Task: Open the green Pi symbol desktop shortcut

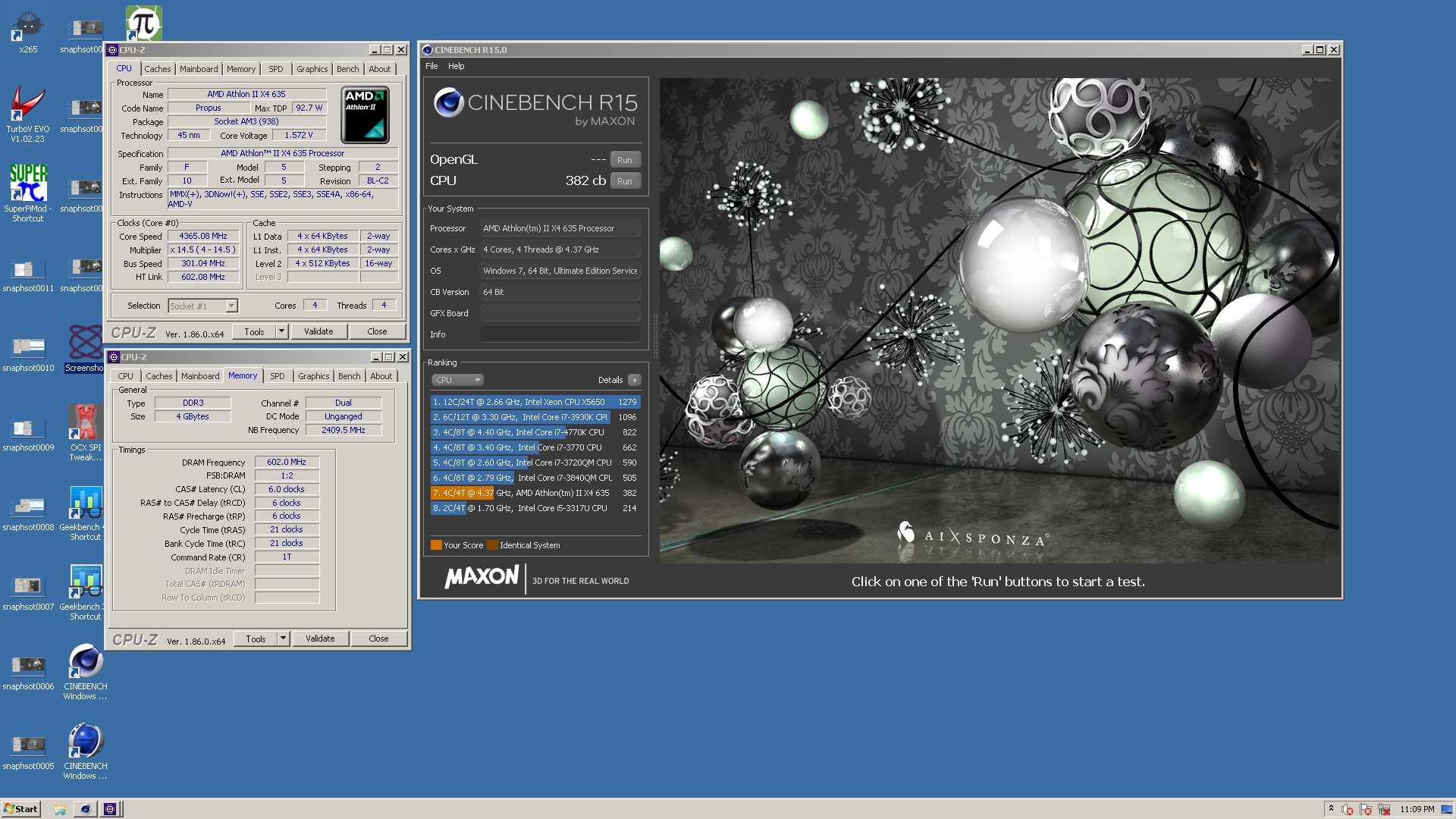Action: click(143, 23)
